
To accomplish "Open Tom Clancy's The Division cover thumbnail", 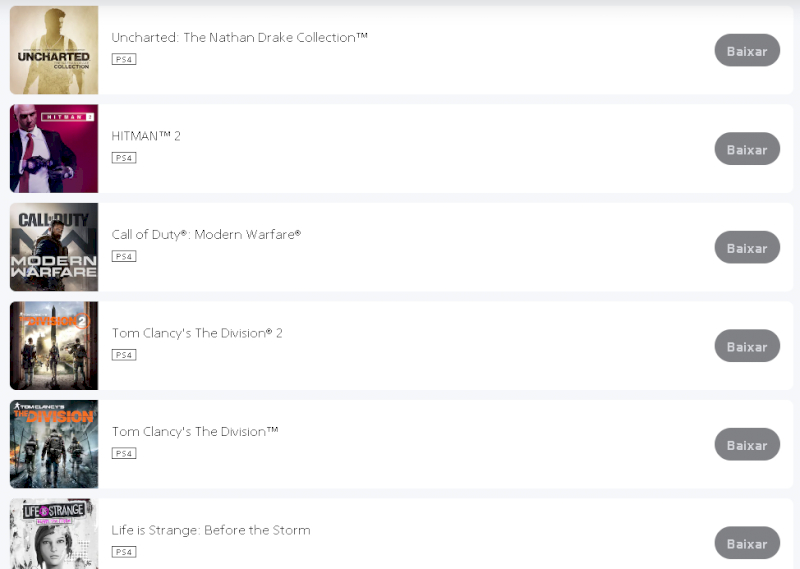I will coord(54,444).
